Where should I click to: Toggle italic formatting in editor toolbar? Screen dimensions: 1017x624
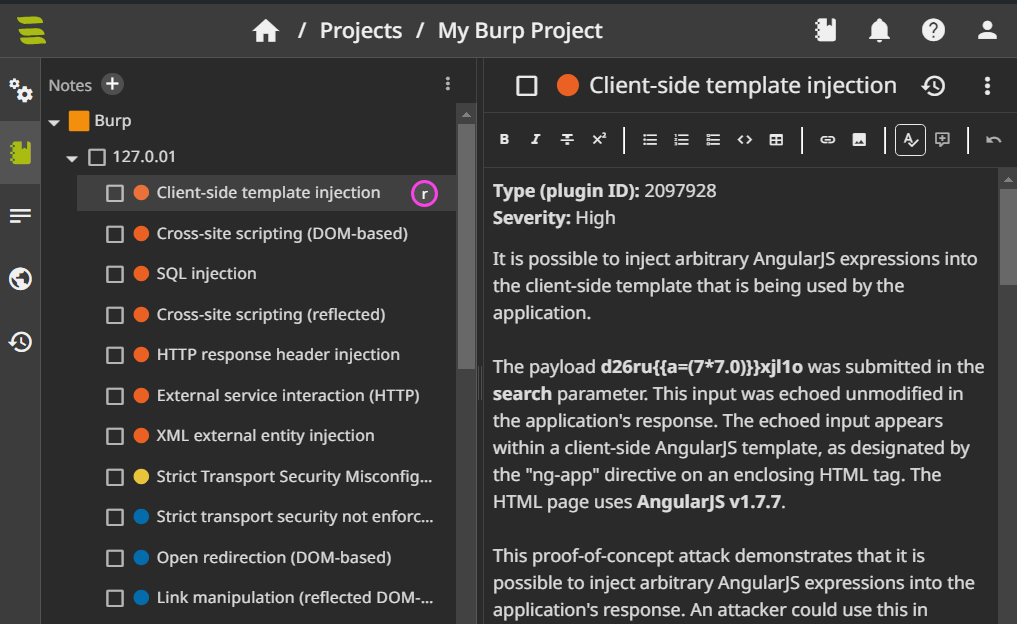[535, 139]
